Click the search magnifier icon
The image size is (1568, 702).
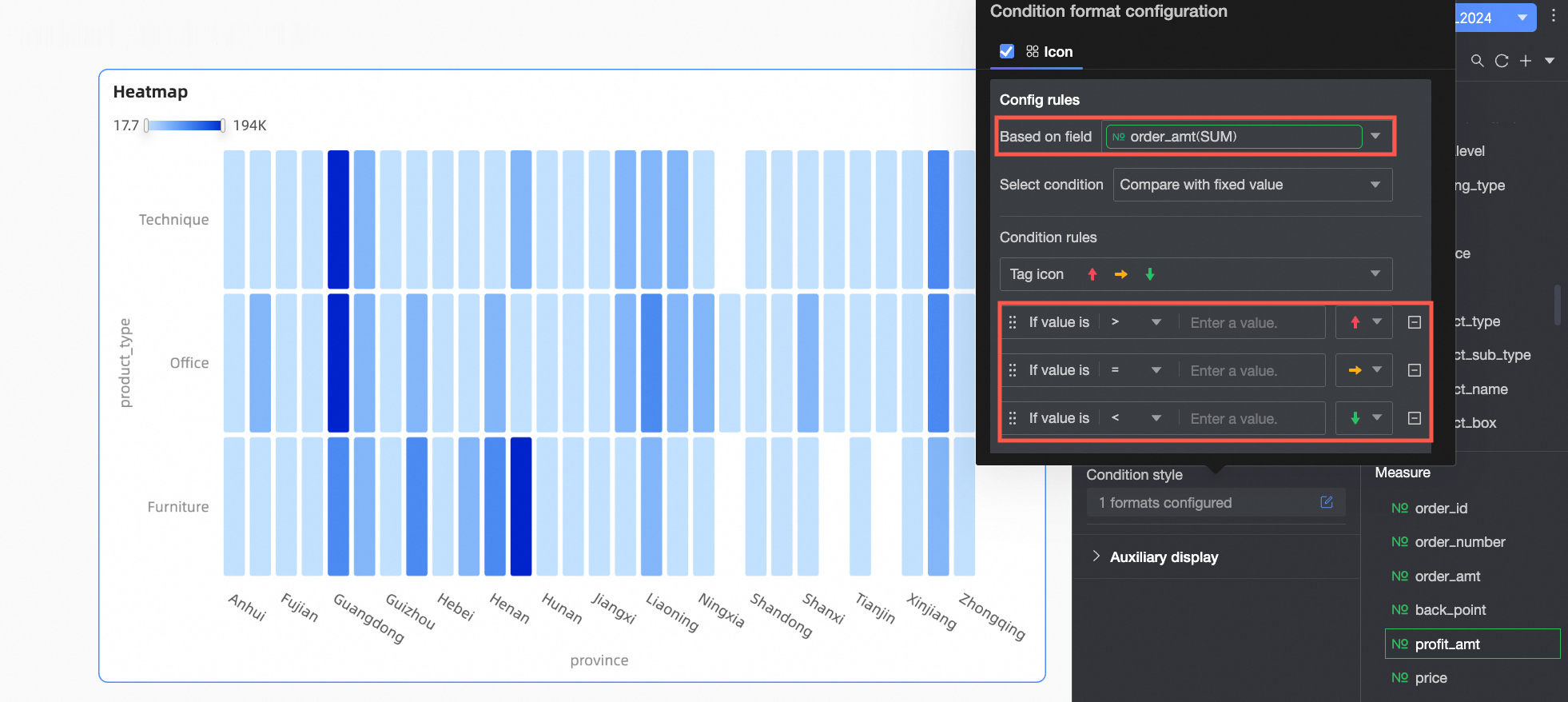click(1477, 61)
